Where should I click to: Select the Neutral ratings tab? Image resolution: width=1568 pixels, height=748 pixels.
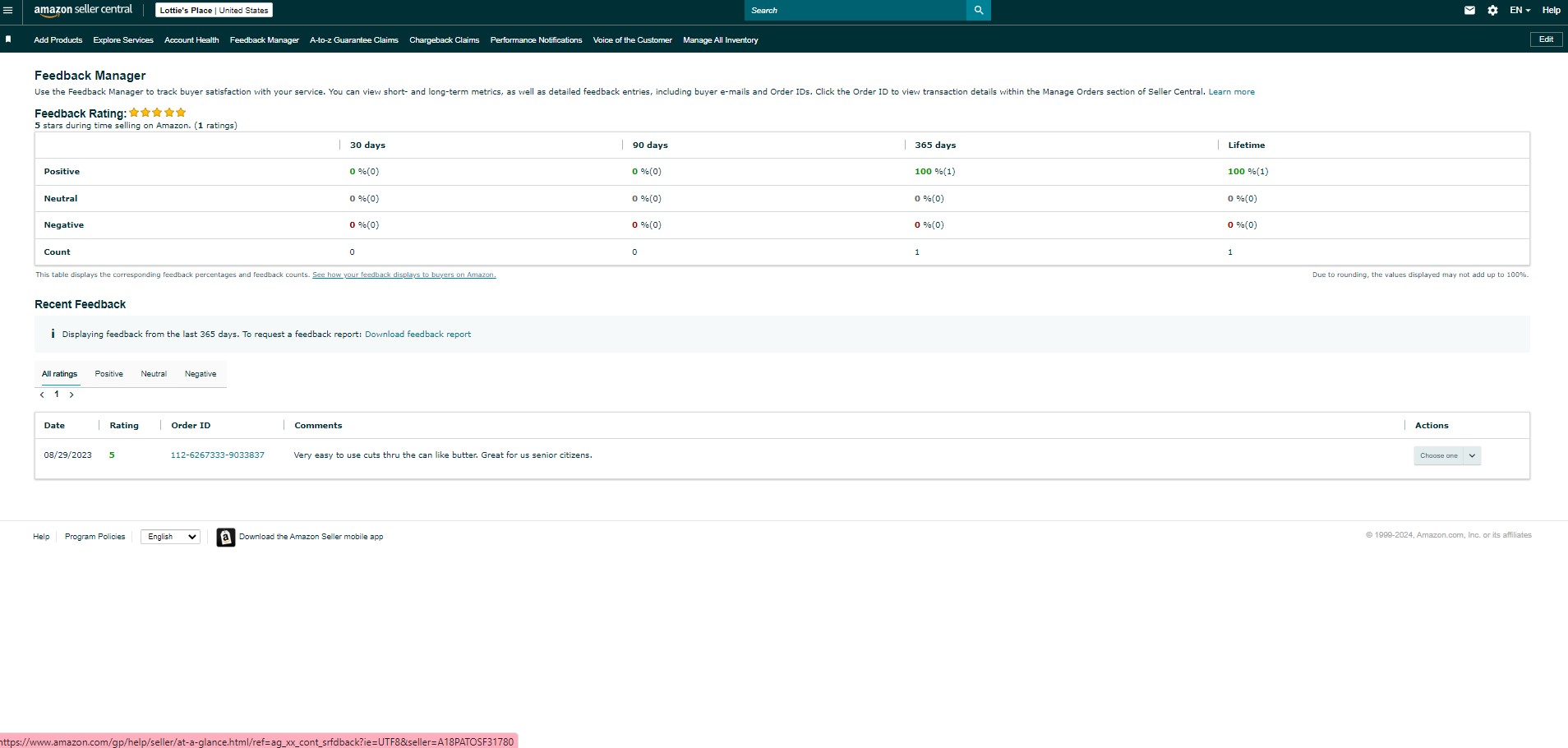[x=154, y=374]
